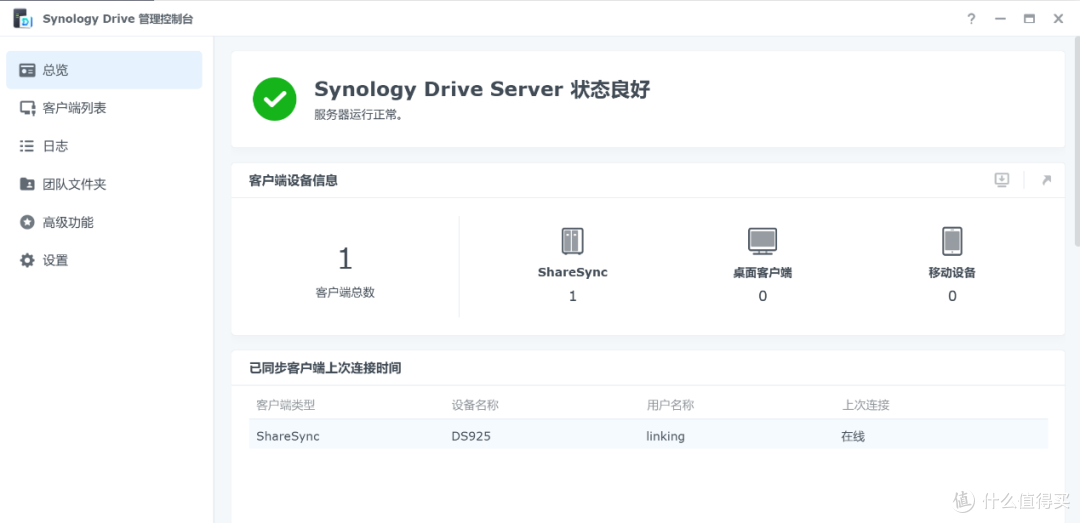Sort by 上次连接 column header
Screen dimensions: 1080x523
click(x=865, y=404)
